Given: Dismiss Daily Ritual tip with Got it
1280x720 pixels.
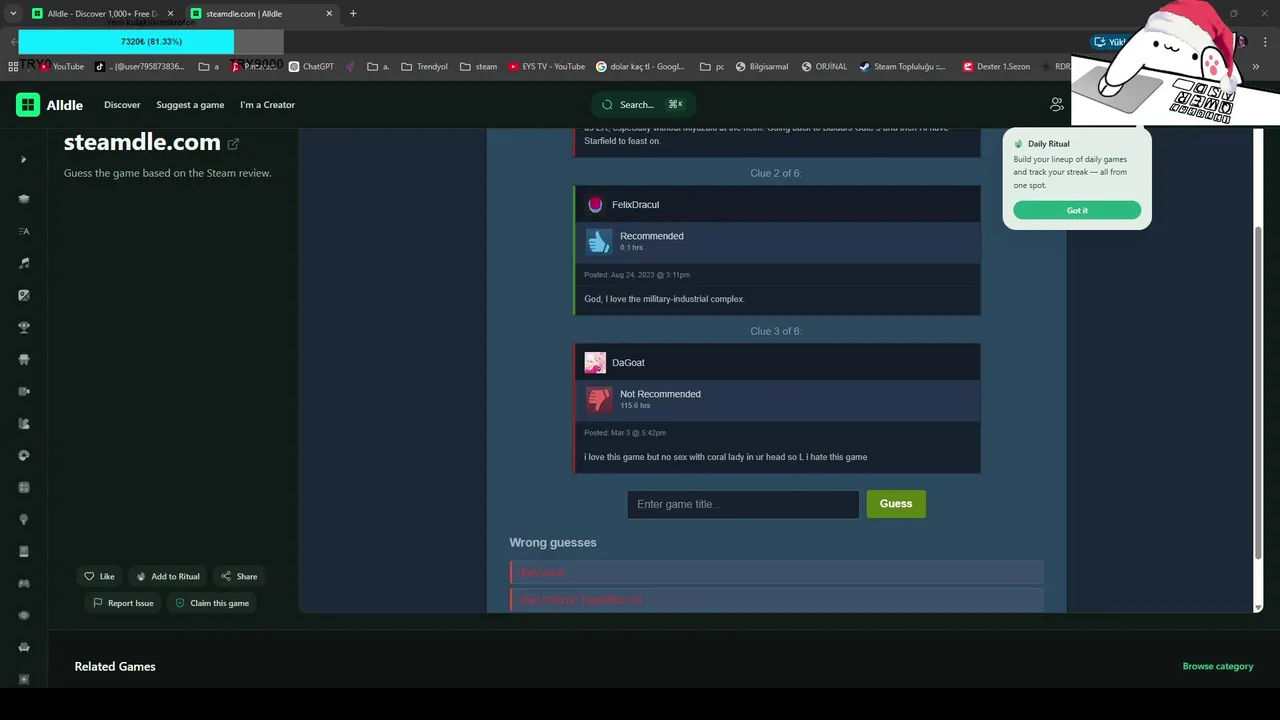Looking at the screenshot, I should (x=1077, y=210).
